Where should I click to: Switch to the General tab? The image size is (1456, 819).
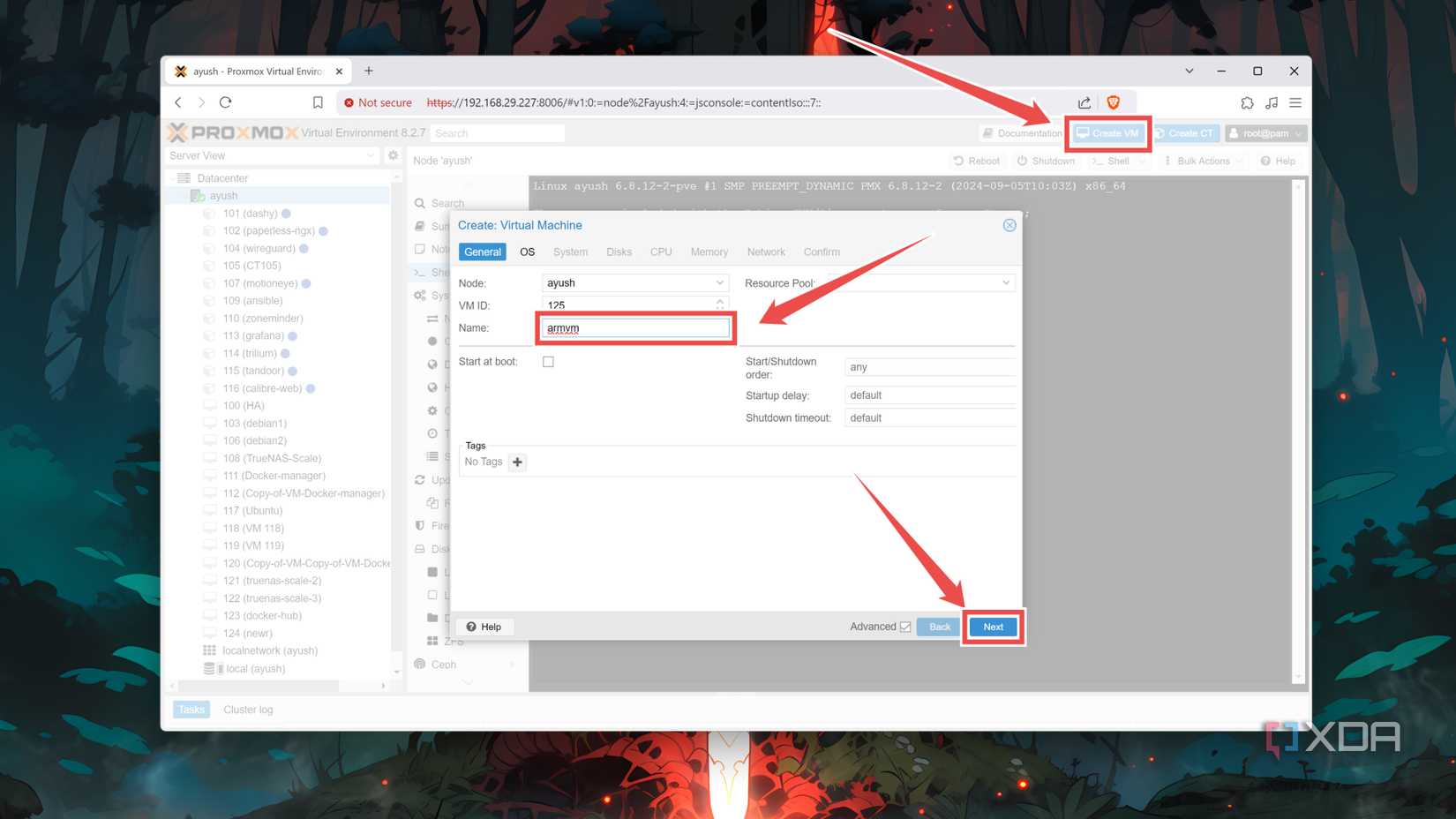point(483,252)
